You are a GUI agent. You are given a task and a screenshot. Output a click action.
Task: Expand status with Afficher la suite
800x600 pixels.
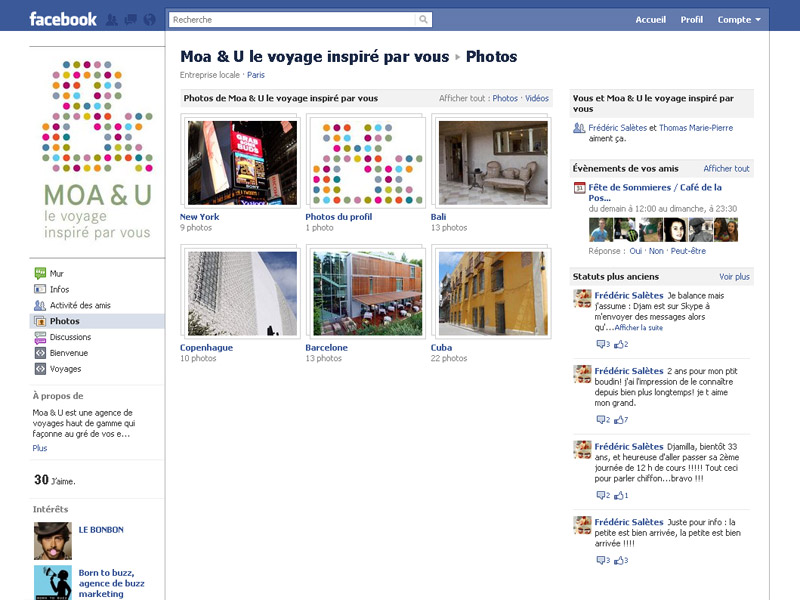click(639, 328)
